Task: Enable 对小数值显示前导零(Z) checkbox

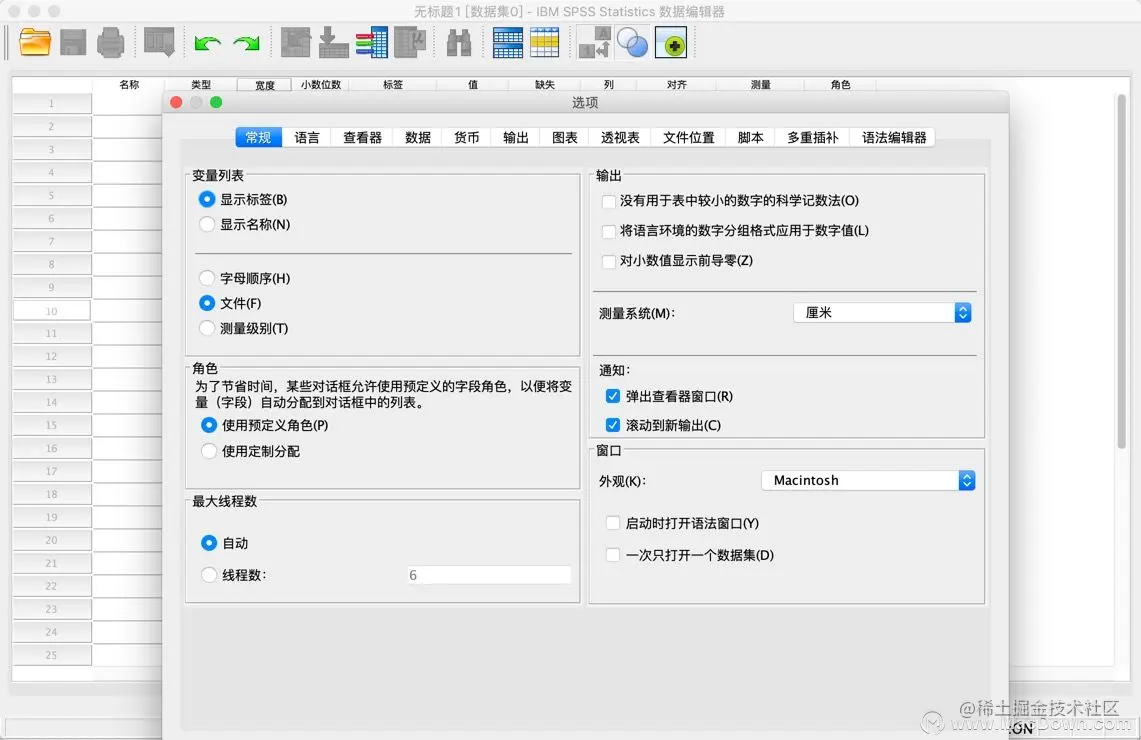Action: (609, 261)
